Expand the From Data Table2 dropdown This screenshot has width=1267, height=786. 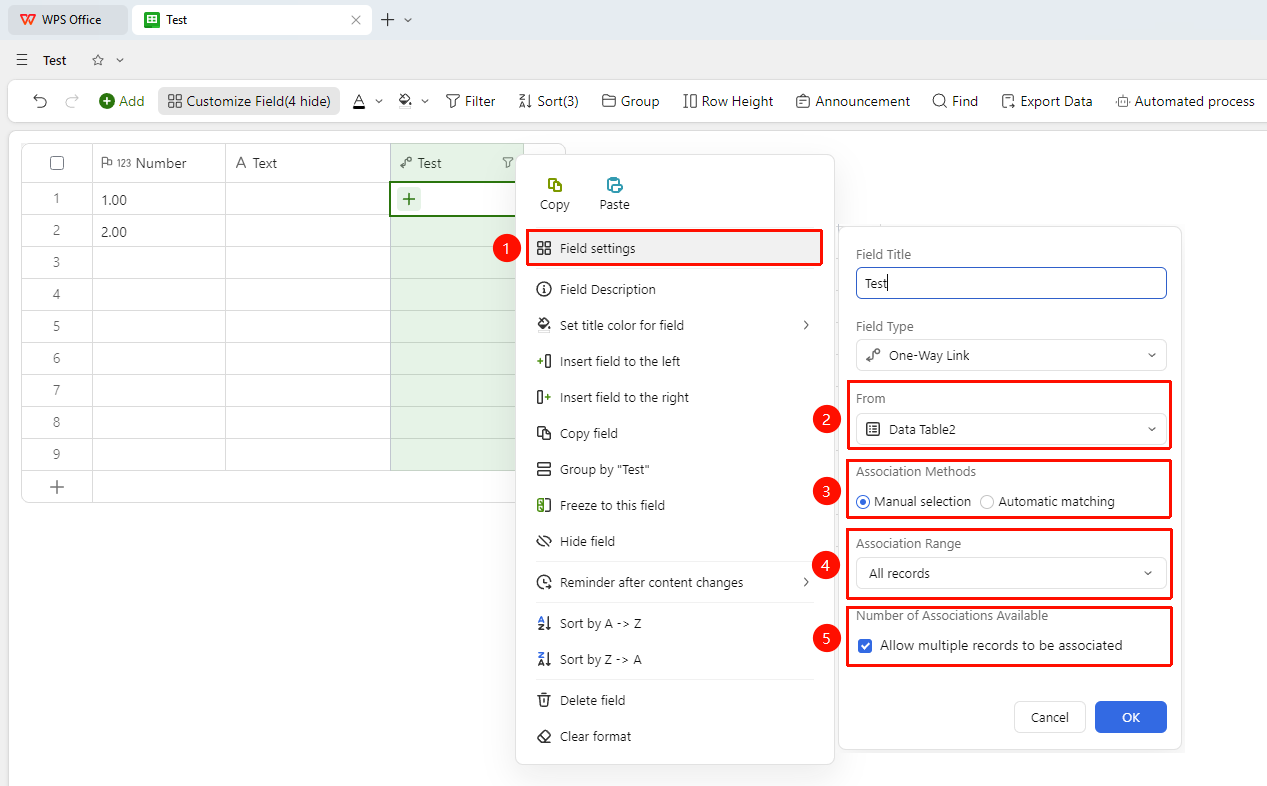(x=1011, y=429)
